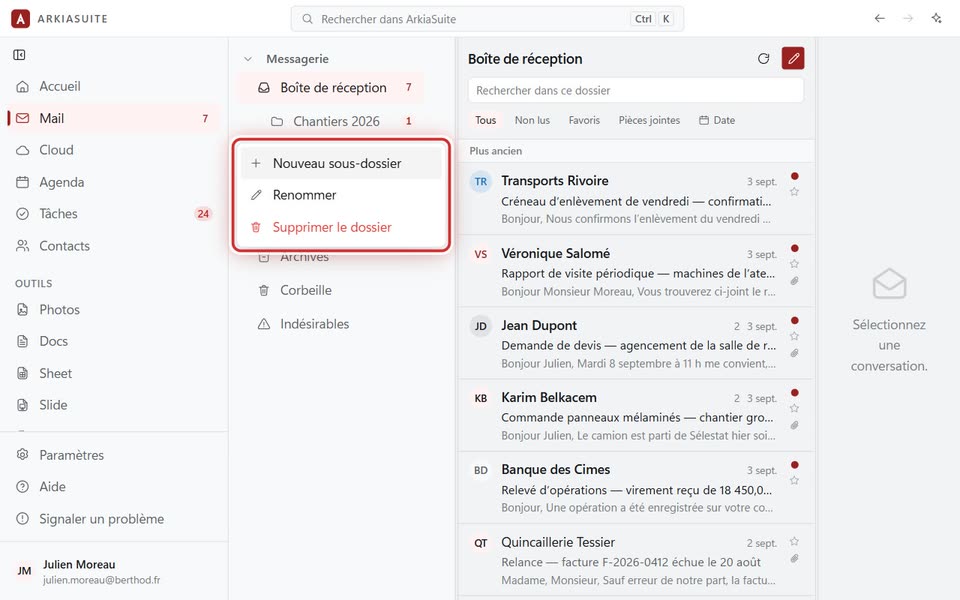Mark Jean Dupont's message as favorite
Viewport: 960px width, 600px height.
pyautogui.click(x=794, y=336)
